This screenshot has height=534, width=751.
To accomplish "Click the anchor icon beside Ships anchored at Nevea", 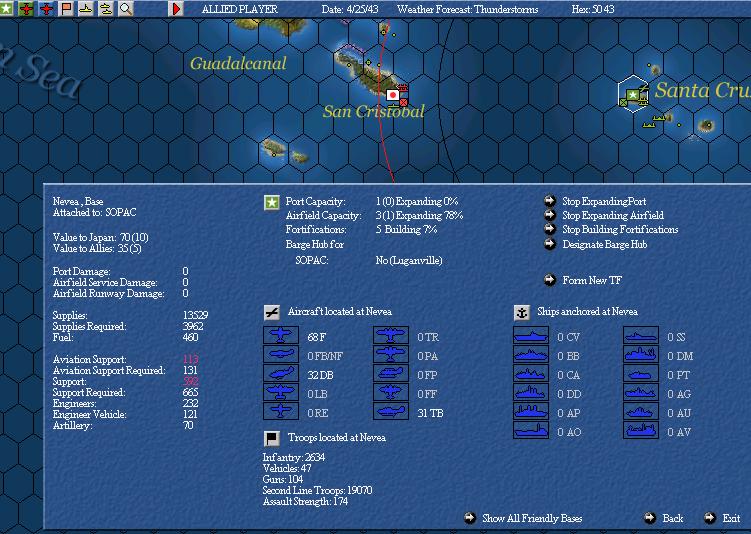I will [521, 313].
